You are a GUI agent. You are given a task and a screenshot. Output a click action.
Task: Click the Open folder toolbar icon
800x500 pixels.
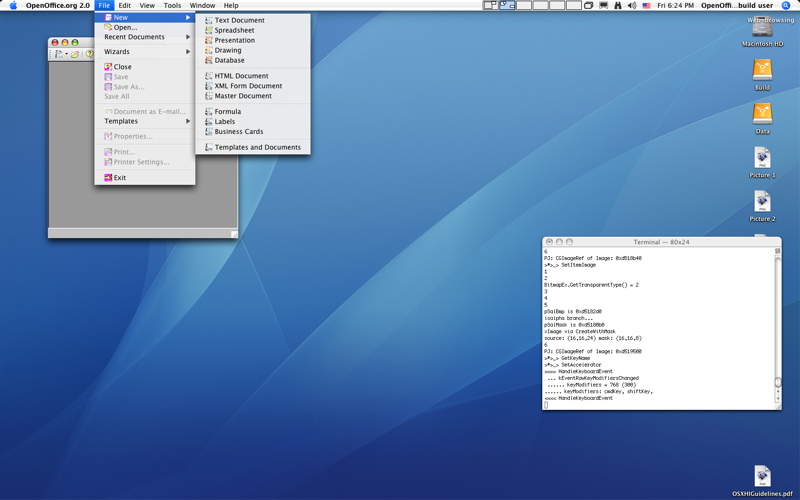pyautogui.click(x=75, y=54)
